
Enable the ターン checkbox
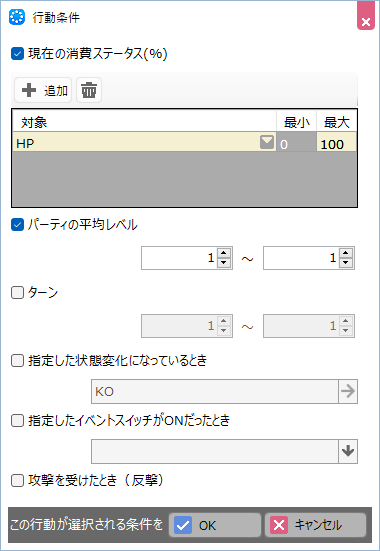tap(17, 292)
